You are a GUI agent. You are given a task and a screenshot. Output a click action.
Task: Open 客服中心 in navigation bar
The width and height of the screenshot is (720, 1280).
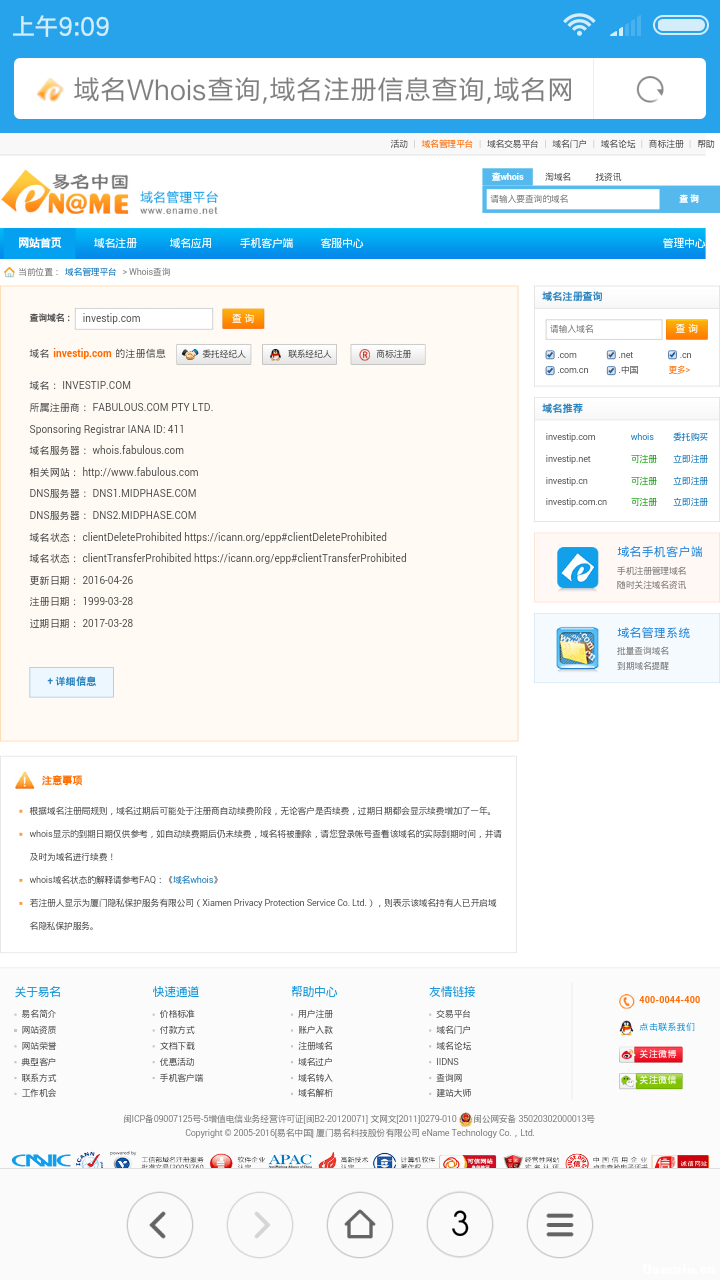[342, 243]
